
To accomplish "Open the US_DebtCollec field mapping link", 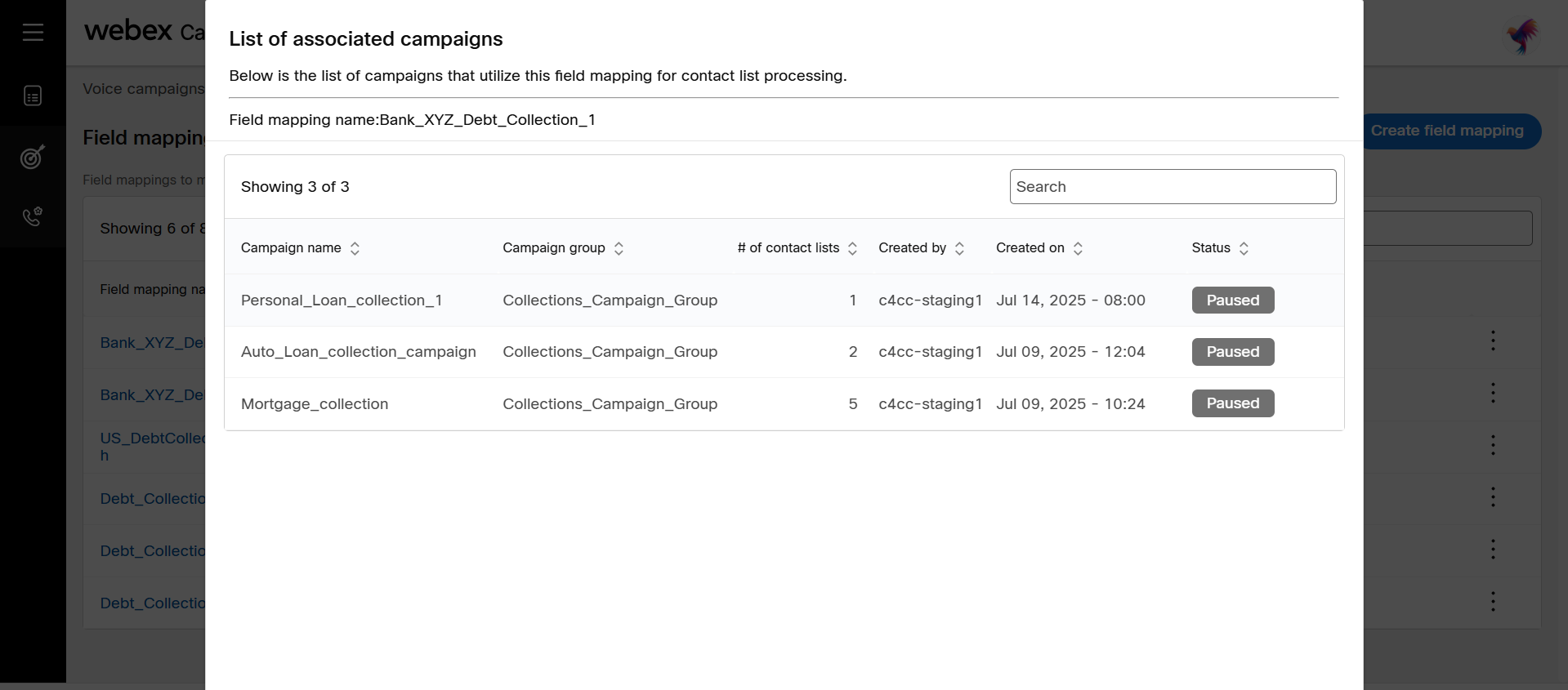I will click(x=152, y=438).
